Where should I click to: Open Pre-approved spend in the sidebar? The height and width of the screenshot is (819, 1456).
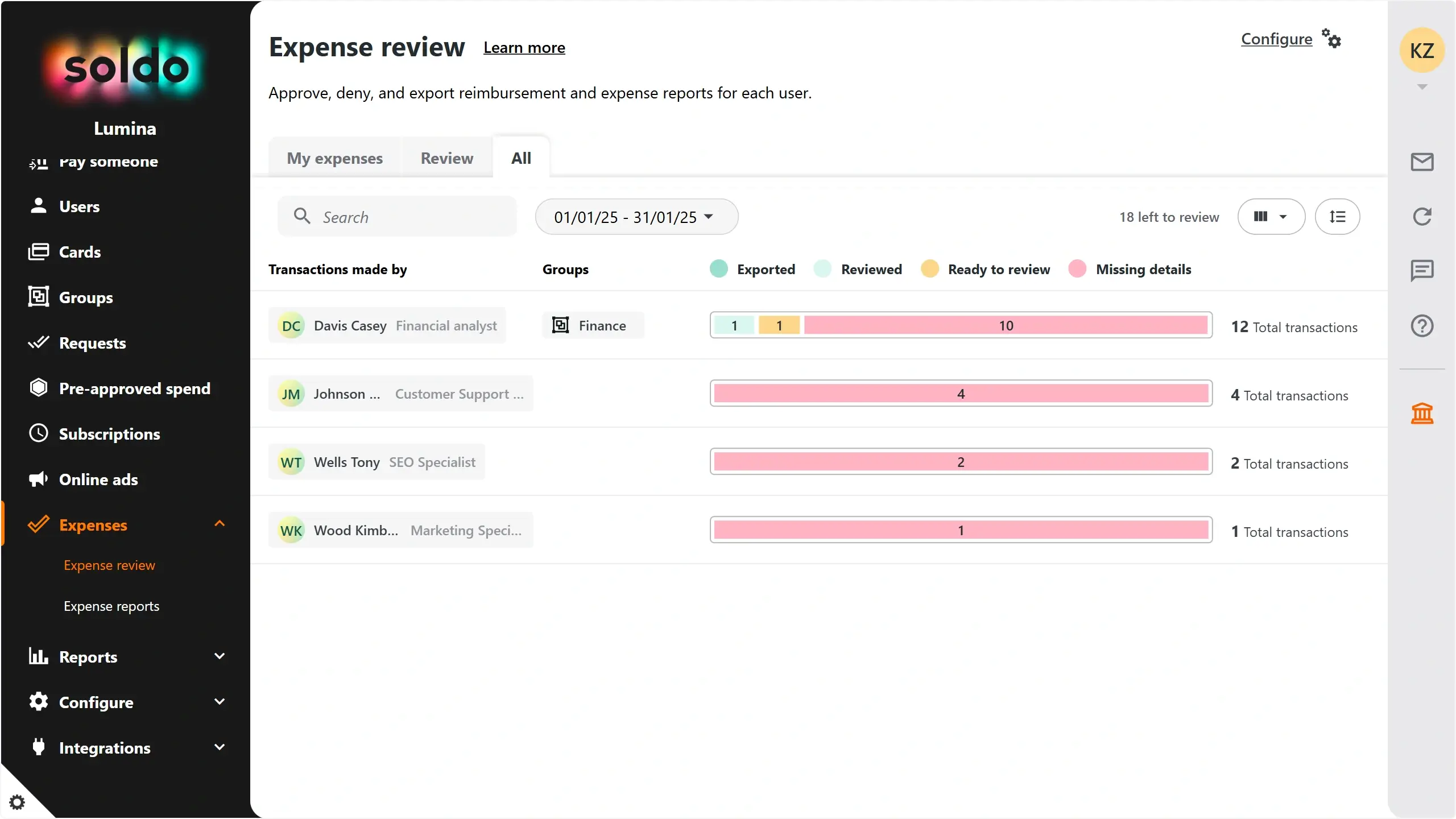tap(134, 388)
